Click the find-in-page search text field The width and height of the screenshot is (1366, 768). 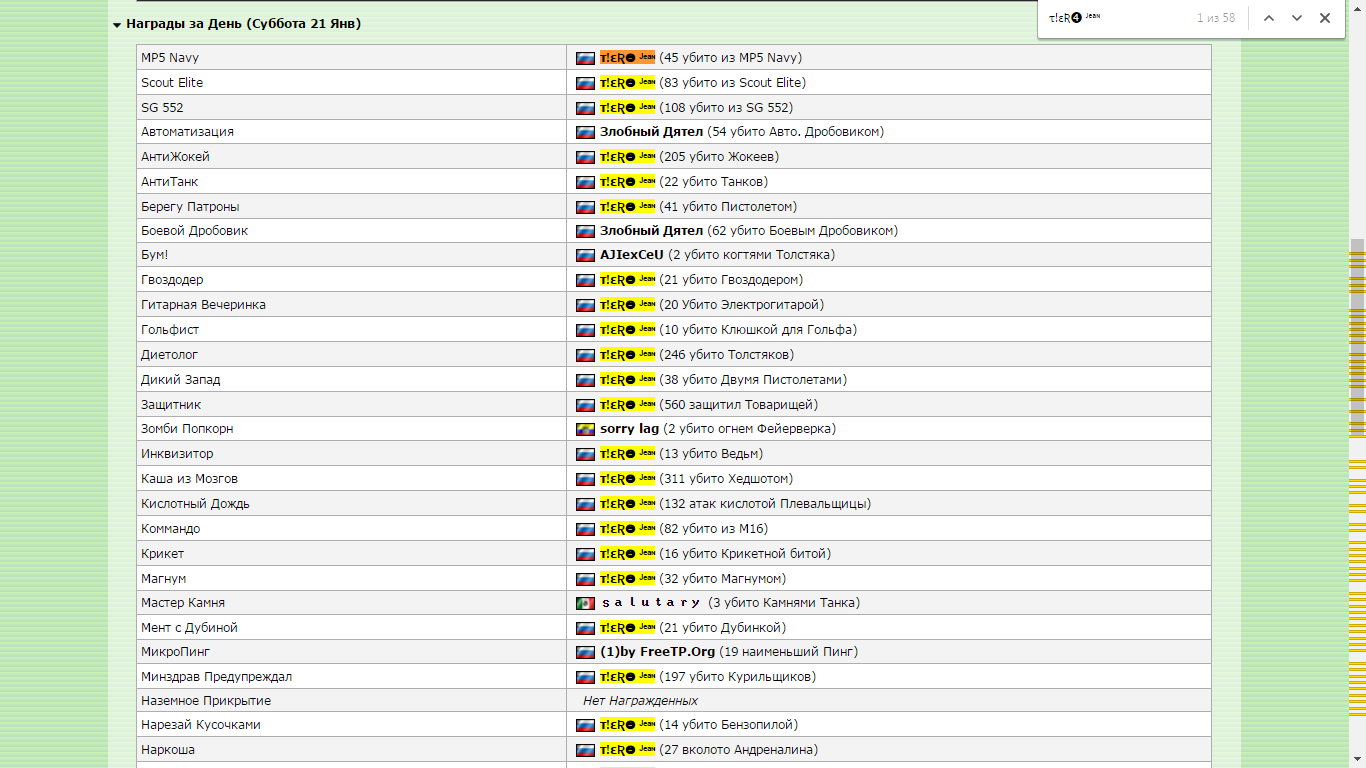point(1115,18)
